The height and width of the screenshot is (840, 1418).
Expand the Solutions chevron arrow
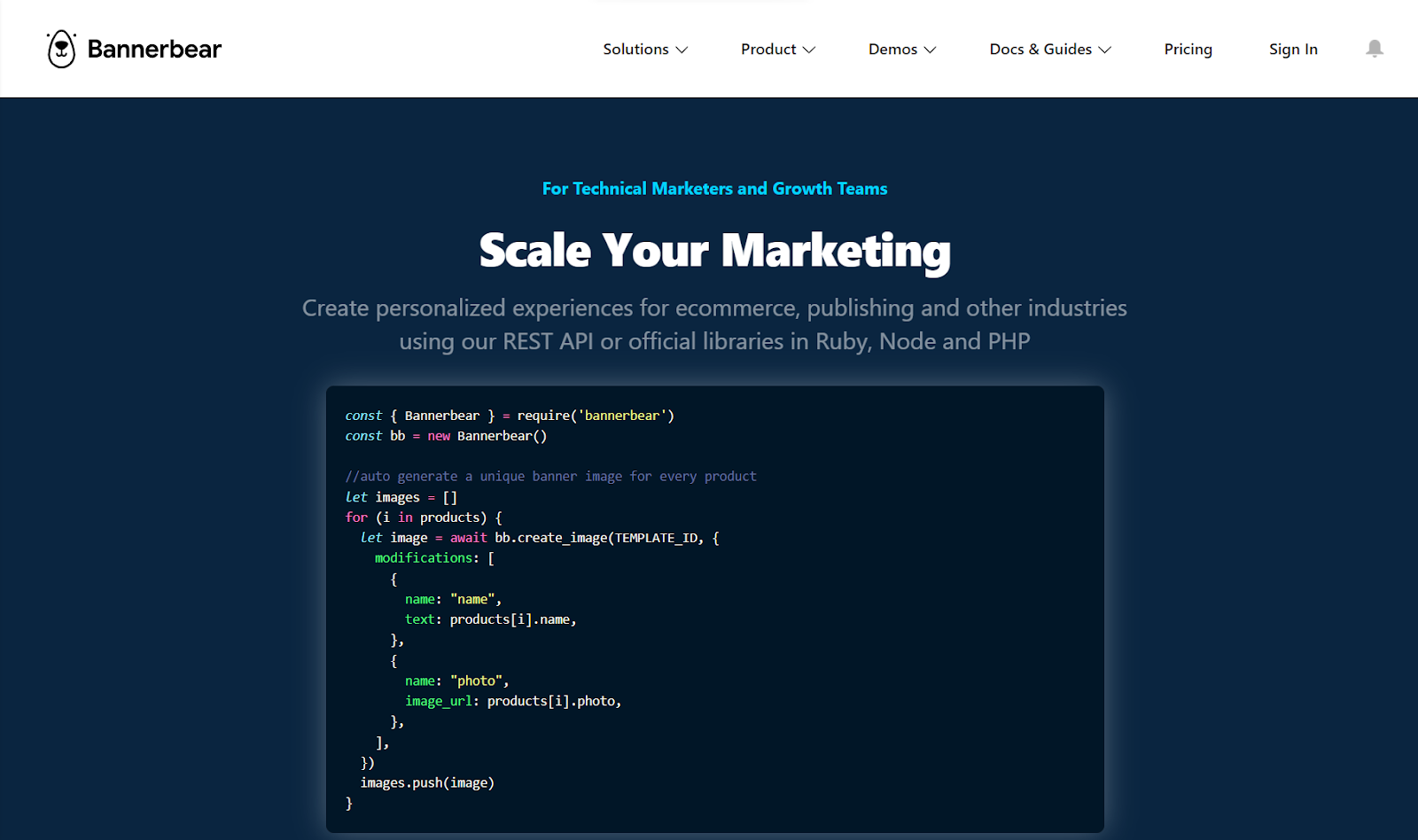[682, 51]
